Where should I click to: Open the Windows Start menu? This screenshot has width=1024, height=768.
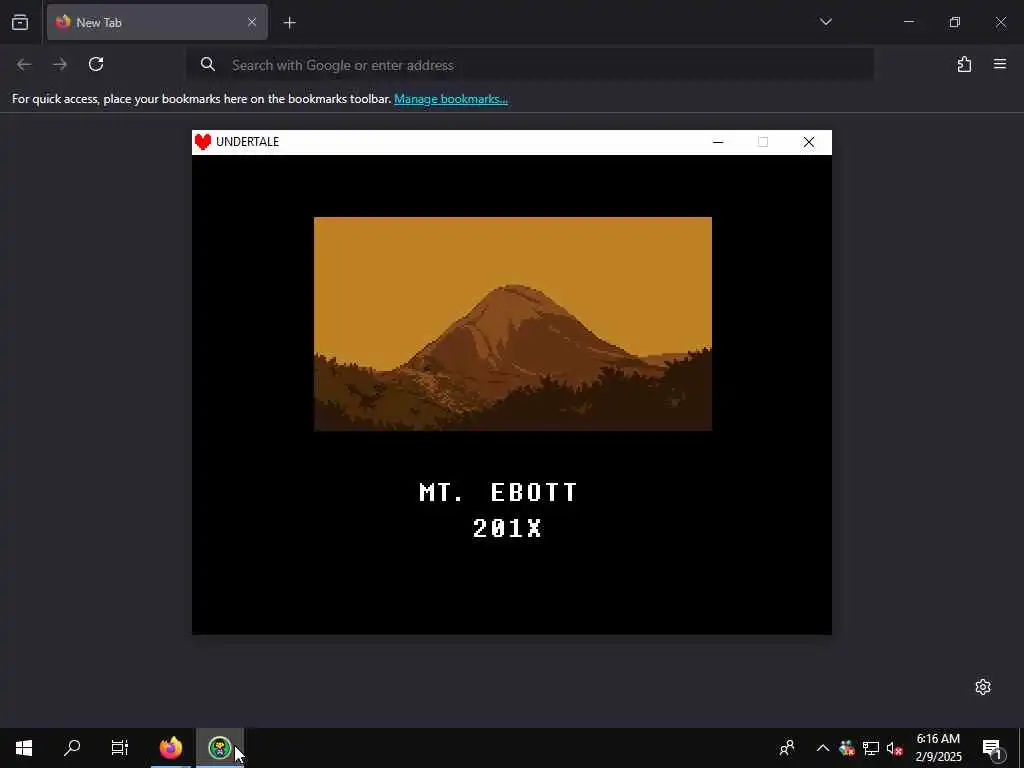24,748
